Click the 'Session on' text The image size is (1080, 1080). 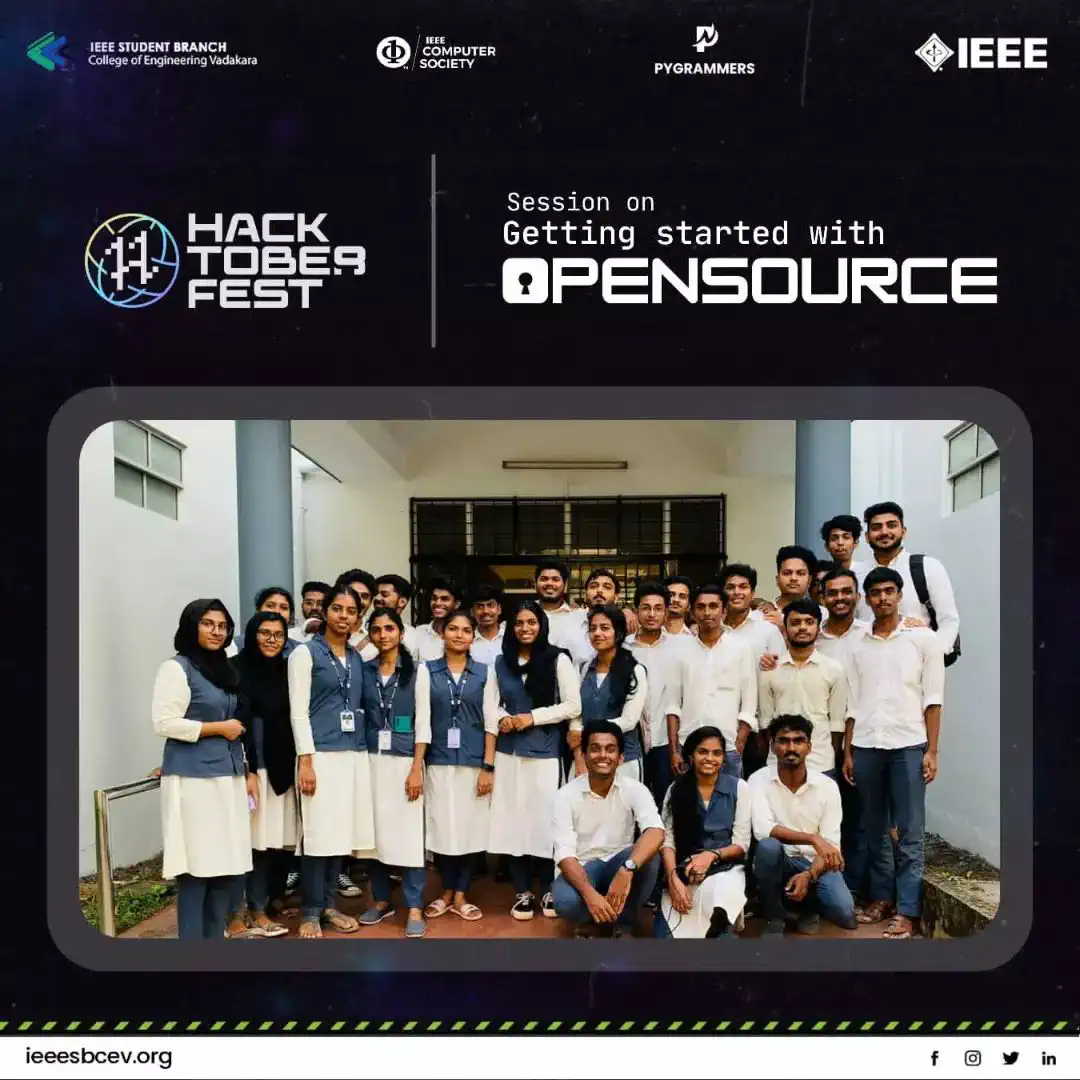pyautogui.click(x=580, y=202)
